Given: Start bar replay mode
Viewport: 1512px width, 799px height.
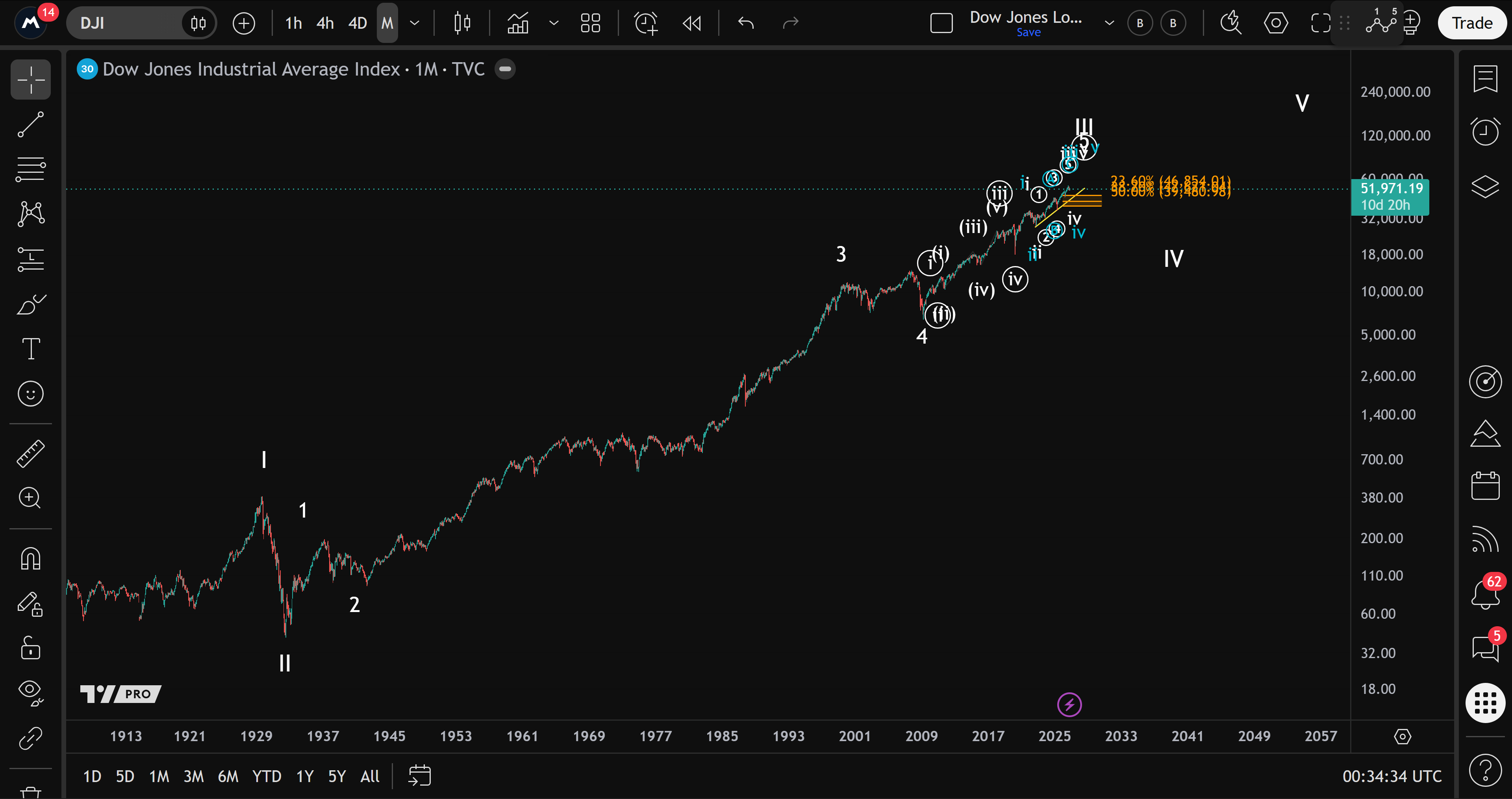Looking at the screenshot, I should tap(692, 24).
